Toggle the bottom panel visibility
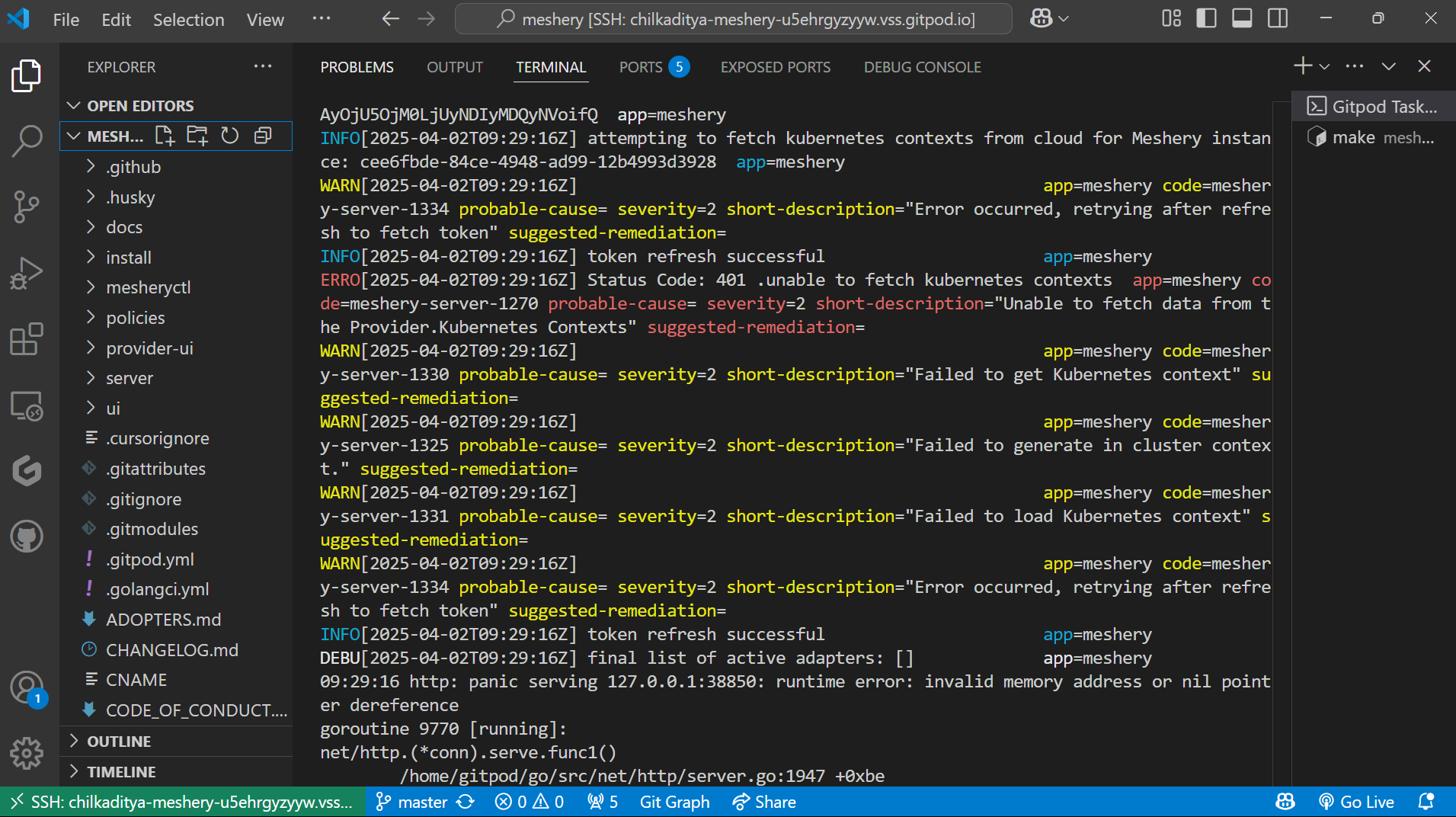Viewport: 1456px width, 817px height. coord(1242,18)
